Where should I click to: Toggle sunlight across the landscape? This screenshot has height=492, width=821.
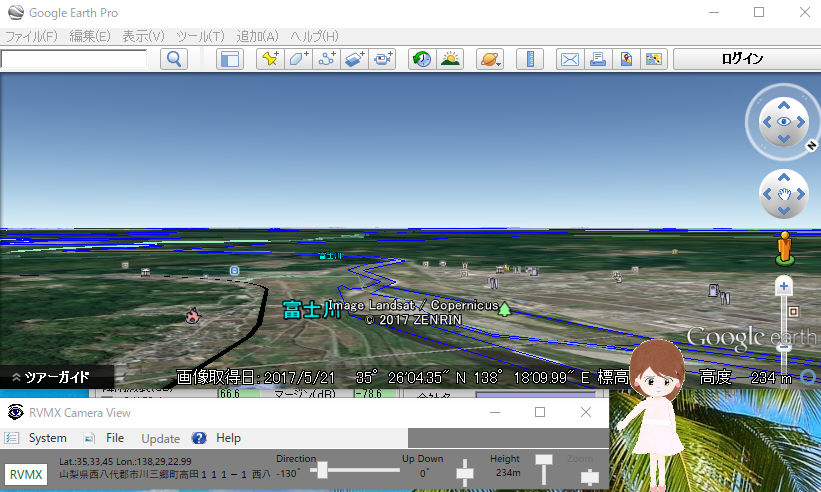[x=450, y=59]
